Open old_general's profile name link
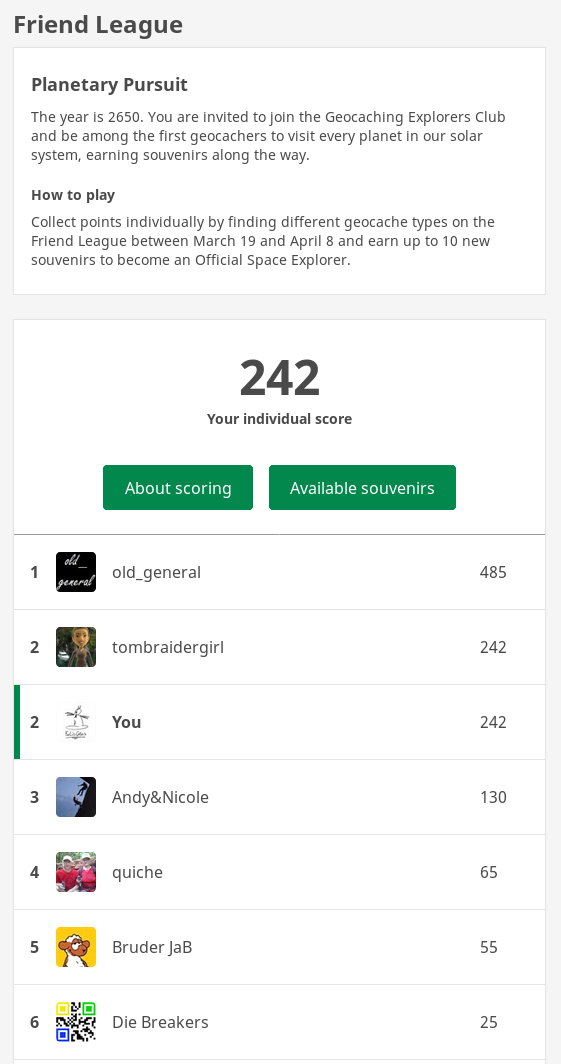Viewport: 561px width, 1064px height. pyautogui.click(x=156, y=572)
